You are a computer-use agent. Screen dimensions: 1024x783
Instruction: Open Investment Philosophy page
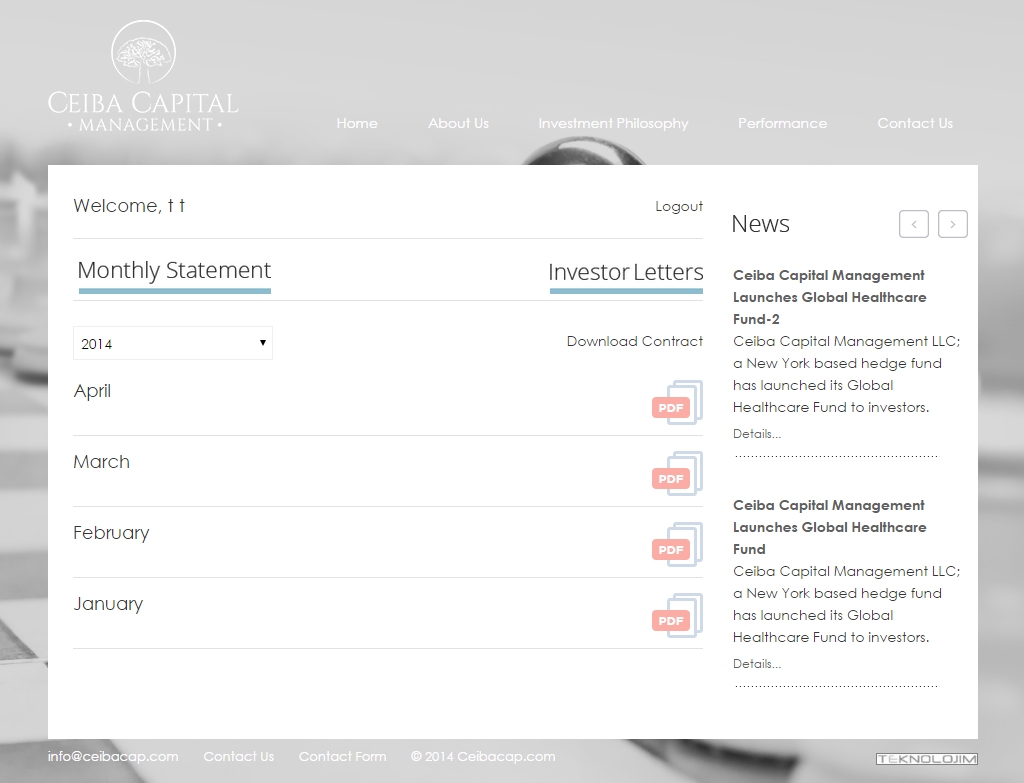[613, 123]
